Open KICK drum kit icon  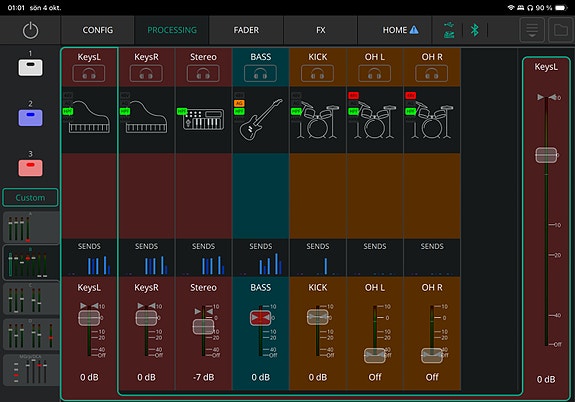pos(318,121)
